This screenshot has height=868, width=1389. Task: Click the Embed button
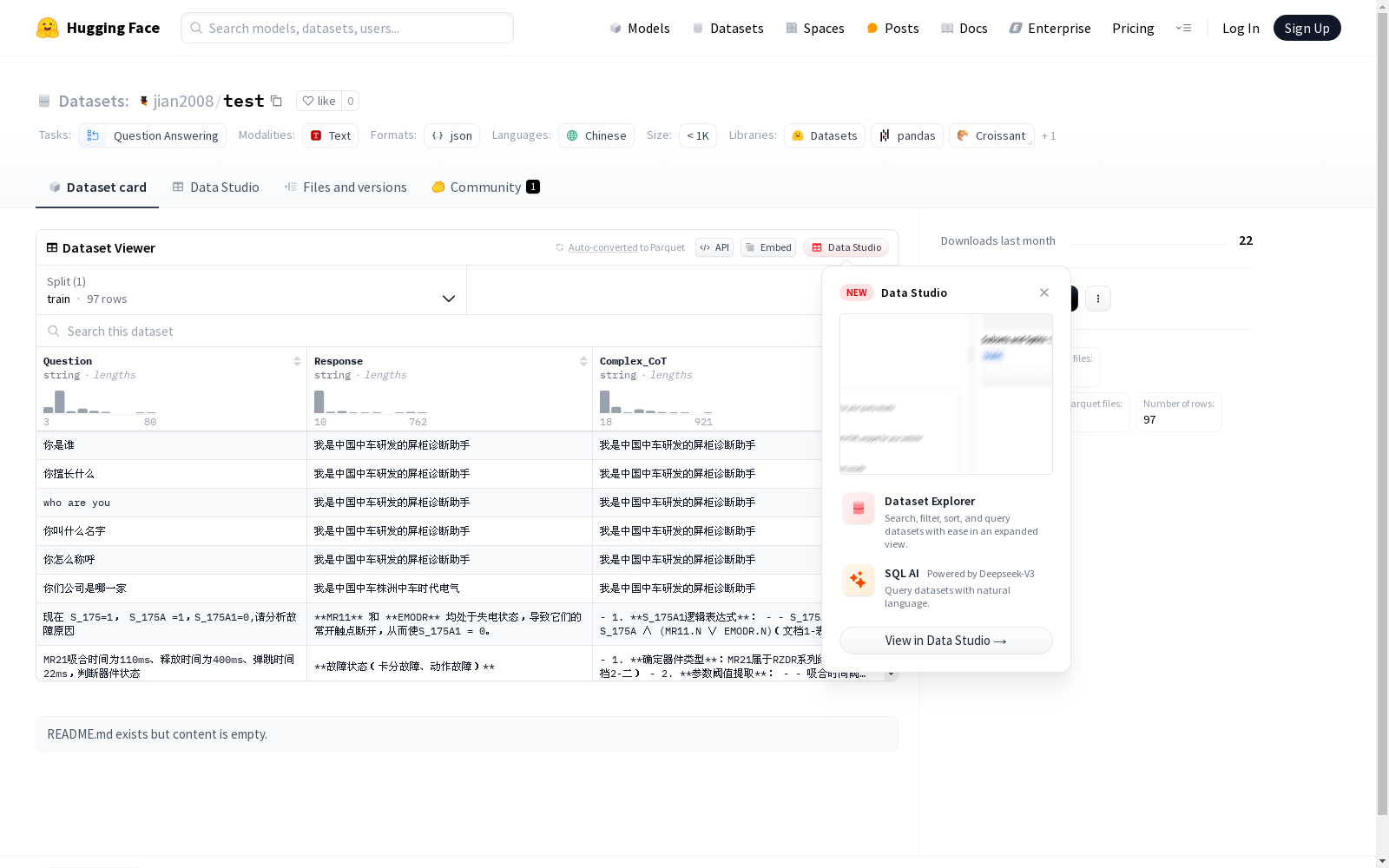pyautogui.click(x=768, y=247)
